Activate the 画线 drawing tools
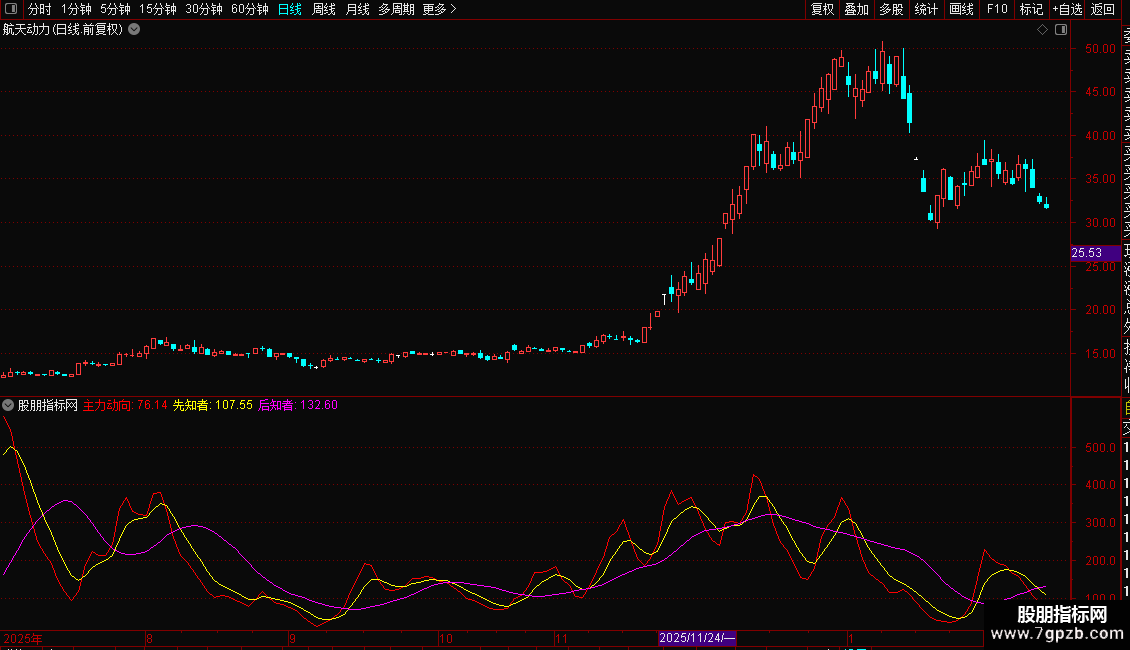 [961, 9]
